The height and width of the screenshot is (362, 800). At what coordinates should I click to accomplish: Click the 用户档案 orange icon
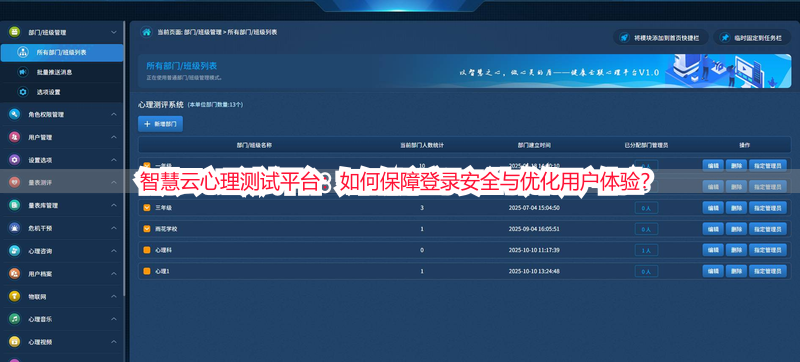pos(14,274)
